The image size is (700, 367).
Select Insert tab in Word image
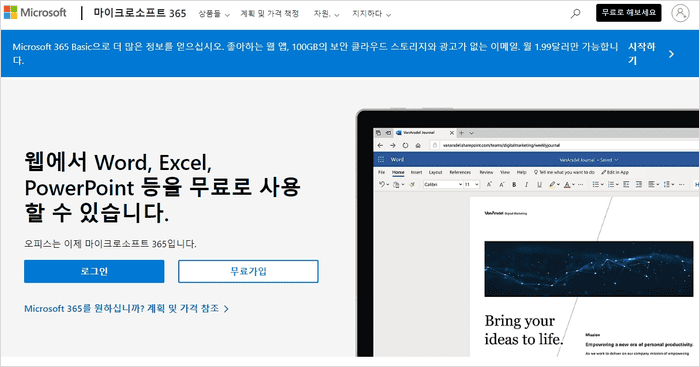tap(416, 172)
